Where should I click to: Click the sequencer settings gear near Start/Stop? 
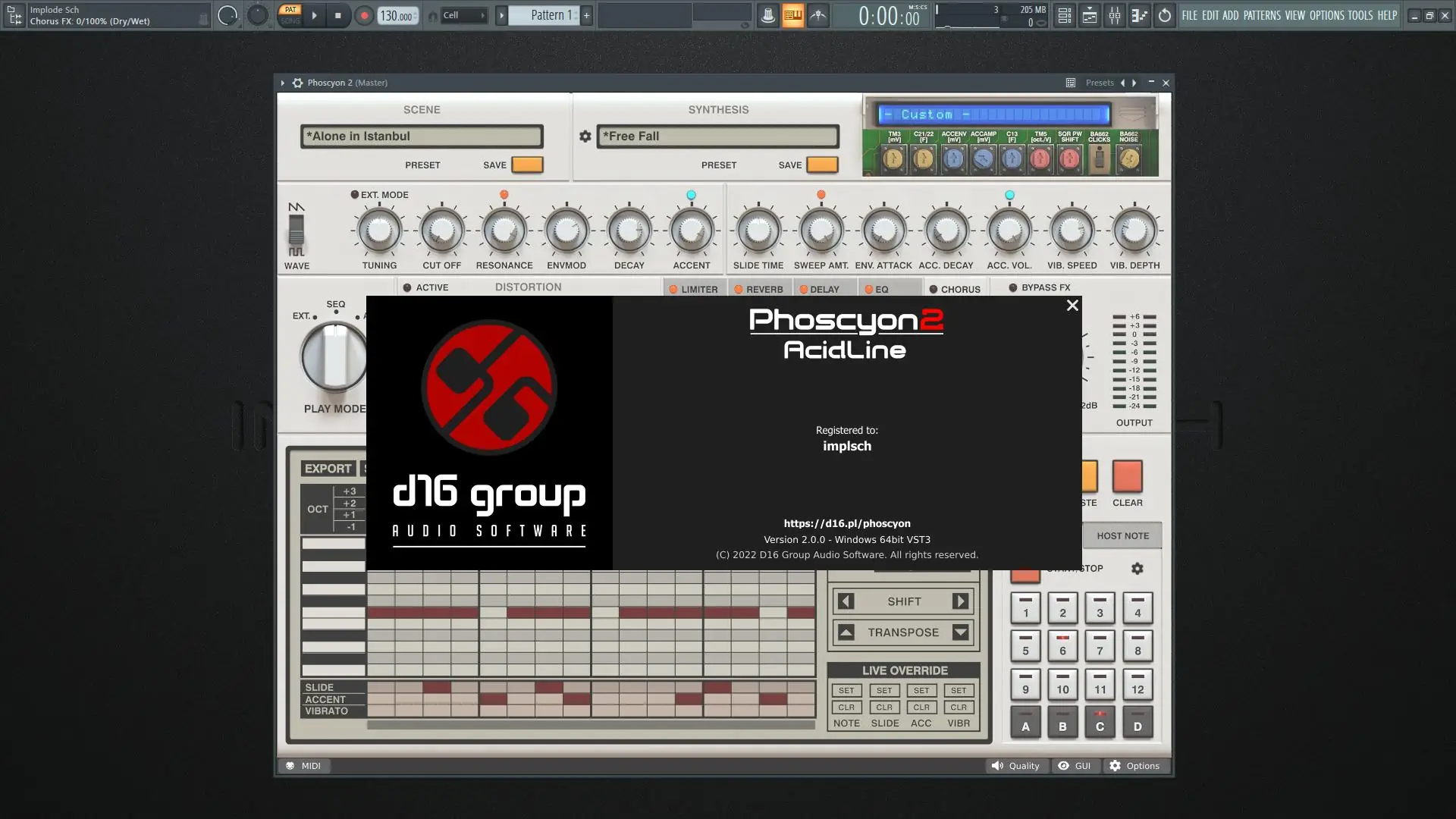(1137, 569)
